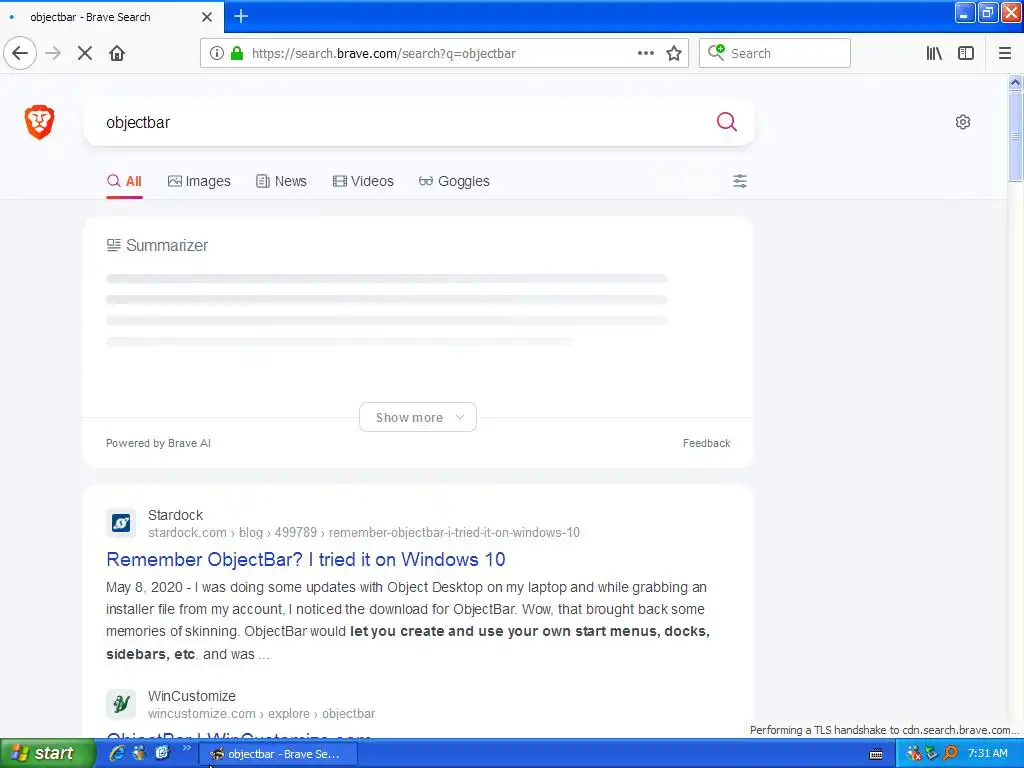1024x768 pixels.
Task: Click the orange magnifier tray icon
Action: click(950, 754)
